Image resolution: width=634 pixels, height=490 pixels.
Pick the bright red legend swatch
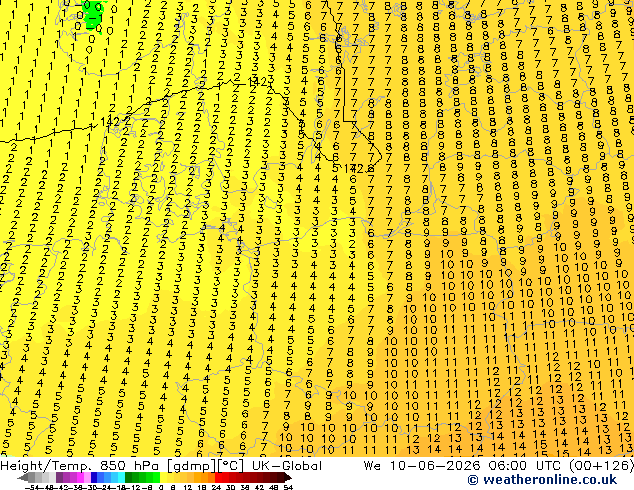tap(218, 477)
